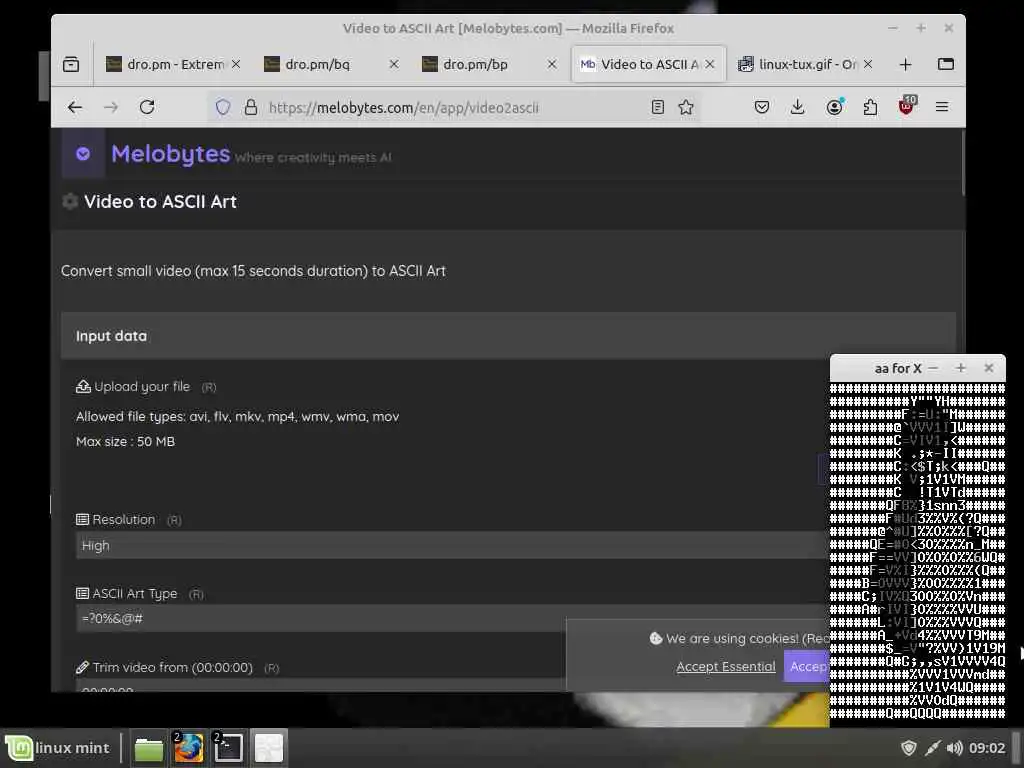Open the Firefox account icon
The height and width of the screenshot is (768, 1024).
[834, 107]
